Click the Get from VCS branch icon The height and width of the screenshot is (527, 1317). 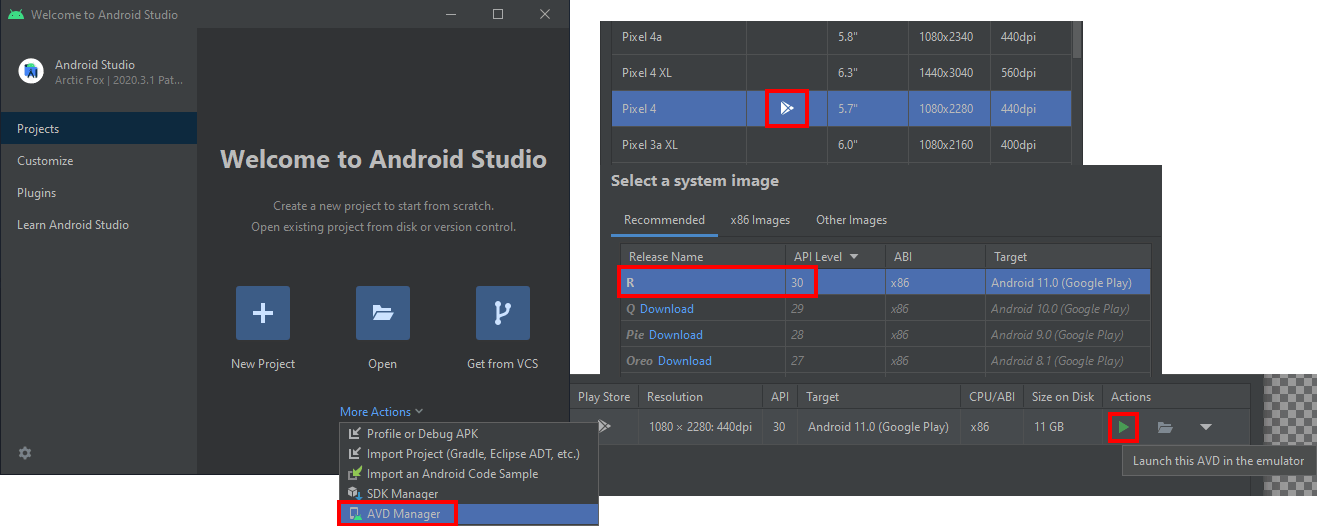503,313
